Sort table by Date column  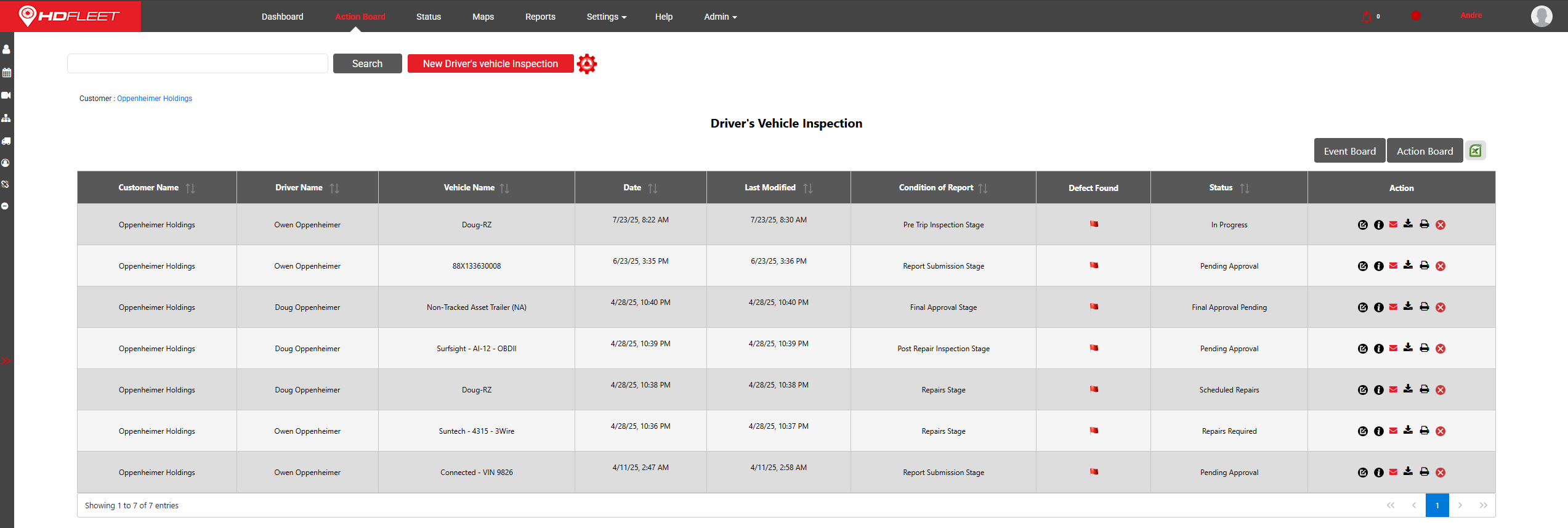pyautogui.click(x=653, y=188)
